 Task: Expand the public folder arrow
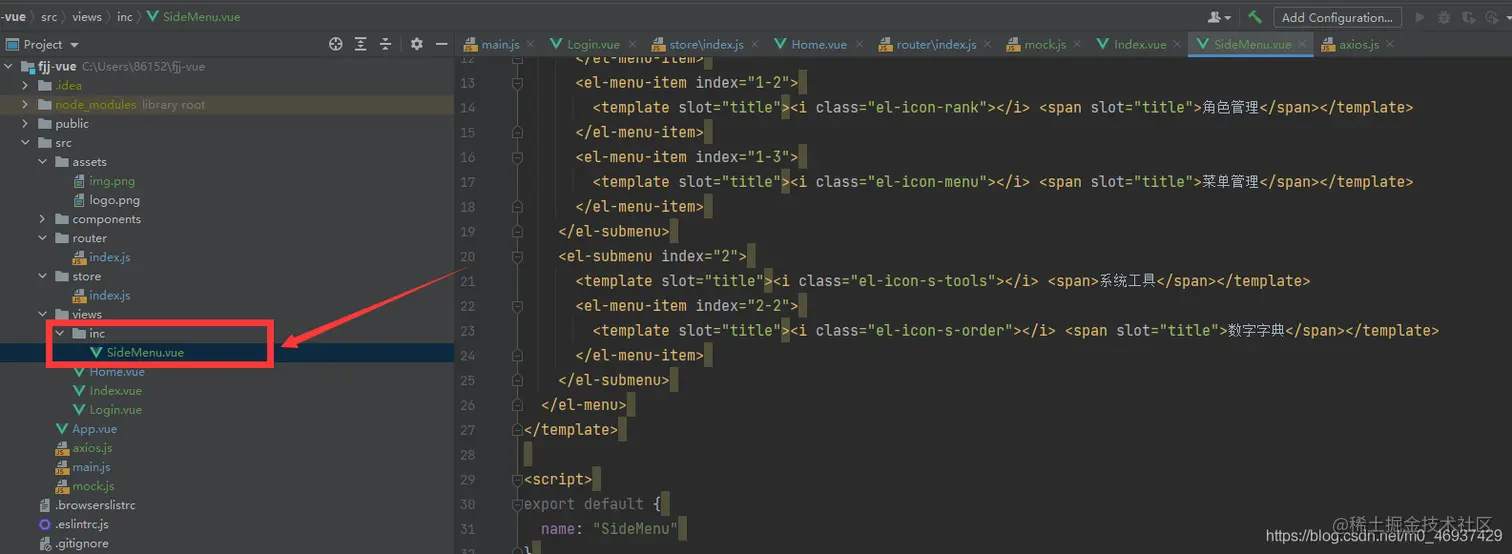pyautogui.click(x=26, y=123)
